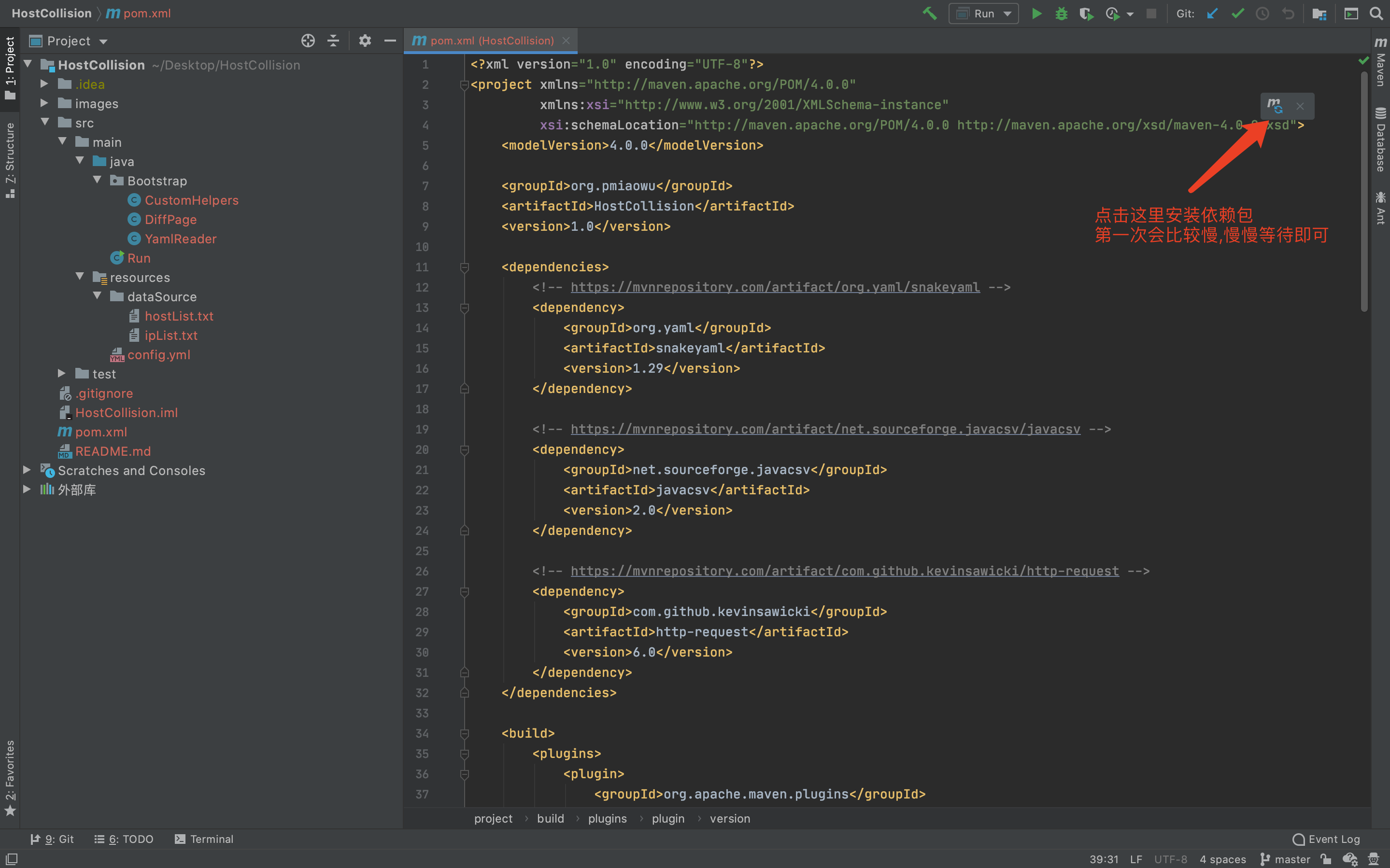
Task: Collapse the resources folder
Action: tap(80, 277)
